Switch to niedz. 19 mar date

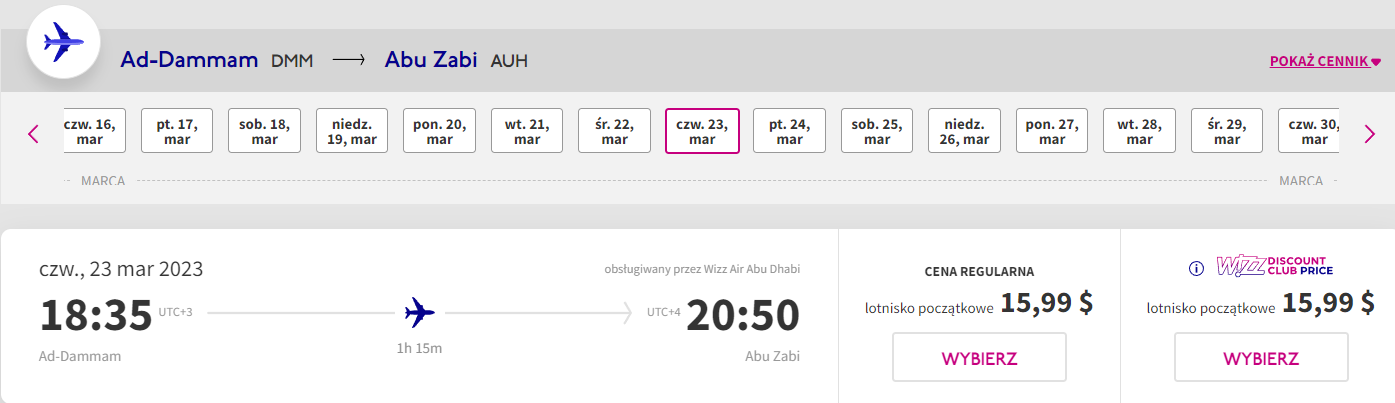352,131
